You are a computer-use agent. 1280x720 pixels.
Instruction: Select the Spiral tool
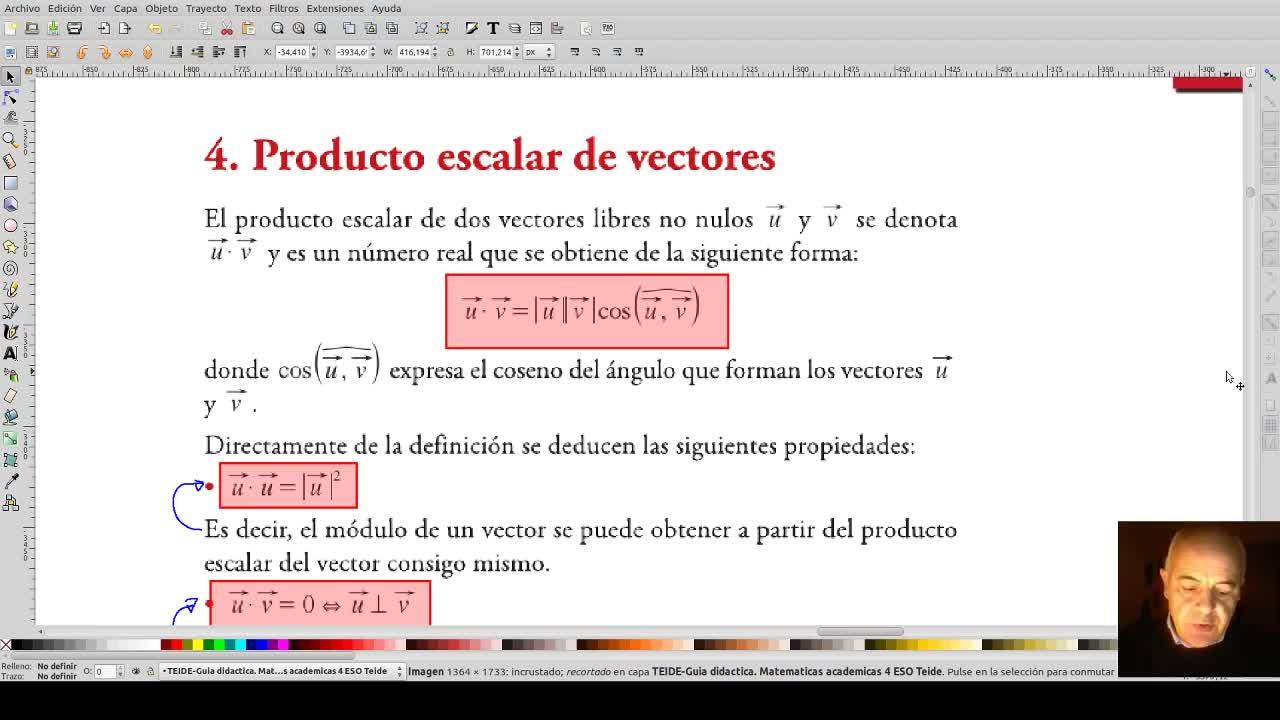11,268
